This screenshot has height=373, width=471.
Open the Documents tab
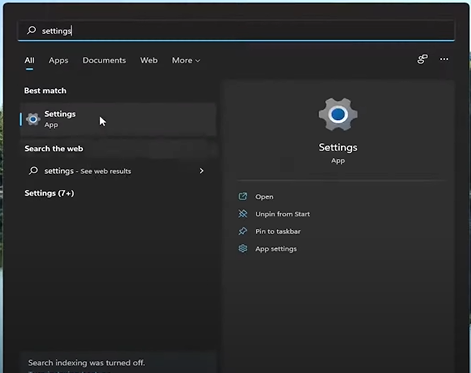tap(104, 60)
